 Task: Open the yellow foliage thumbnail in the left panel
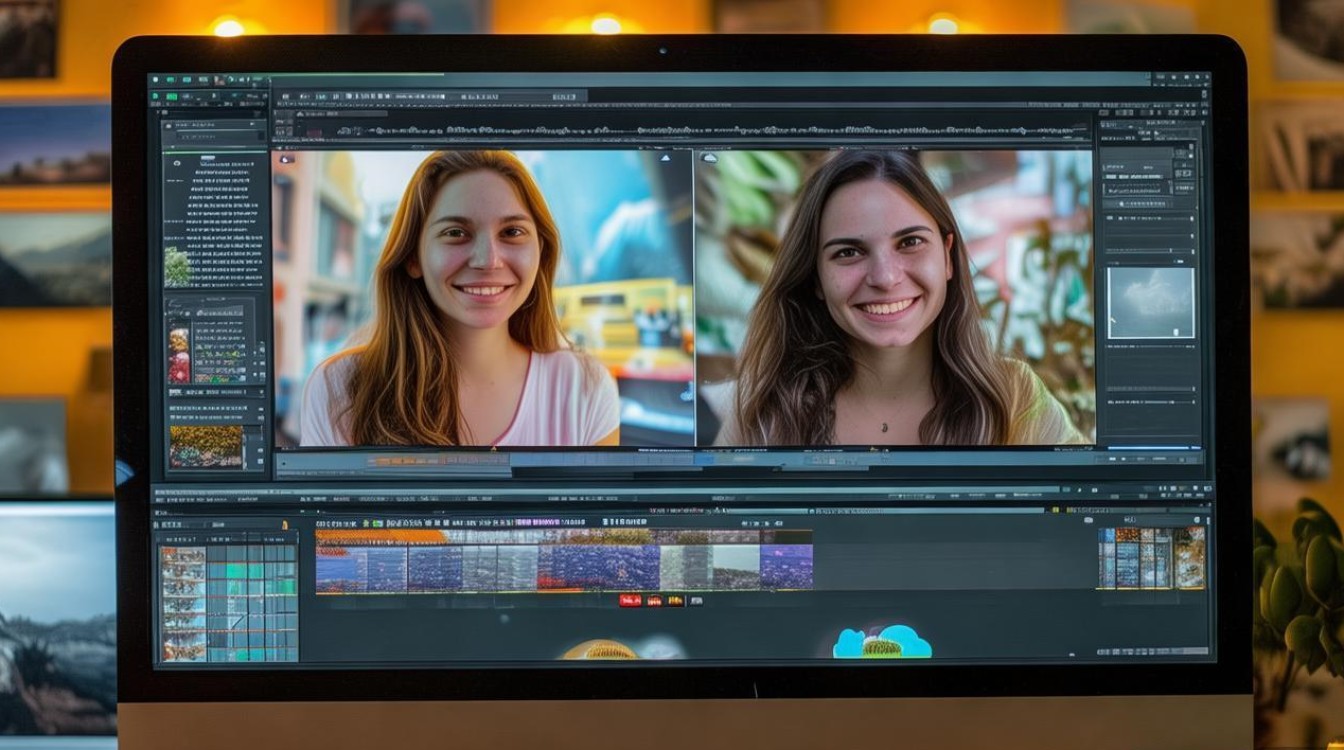(x=205, y=446)
